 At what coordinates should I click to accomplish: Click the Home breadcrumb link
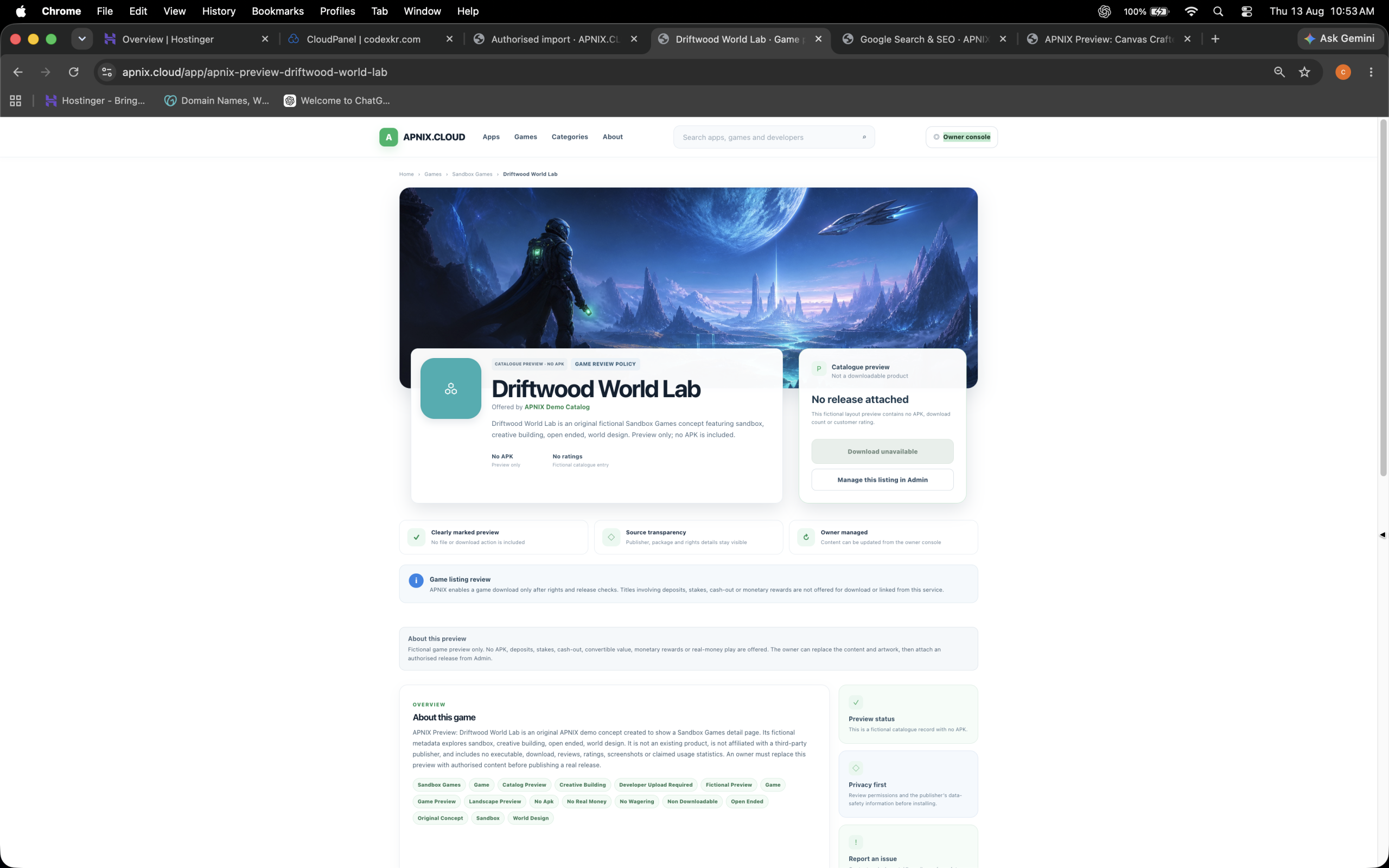point(406,174)
